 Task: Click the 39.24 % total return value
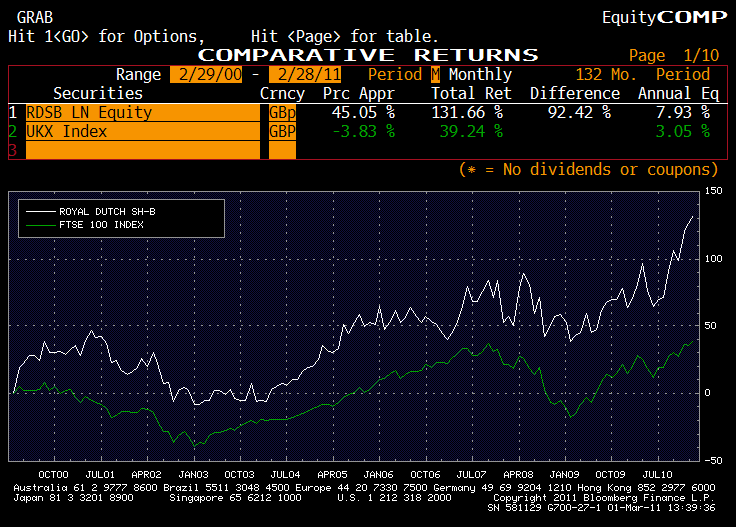[471, 131]
